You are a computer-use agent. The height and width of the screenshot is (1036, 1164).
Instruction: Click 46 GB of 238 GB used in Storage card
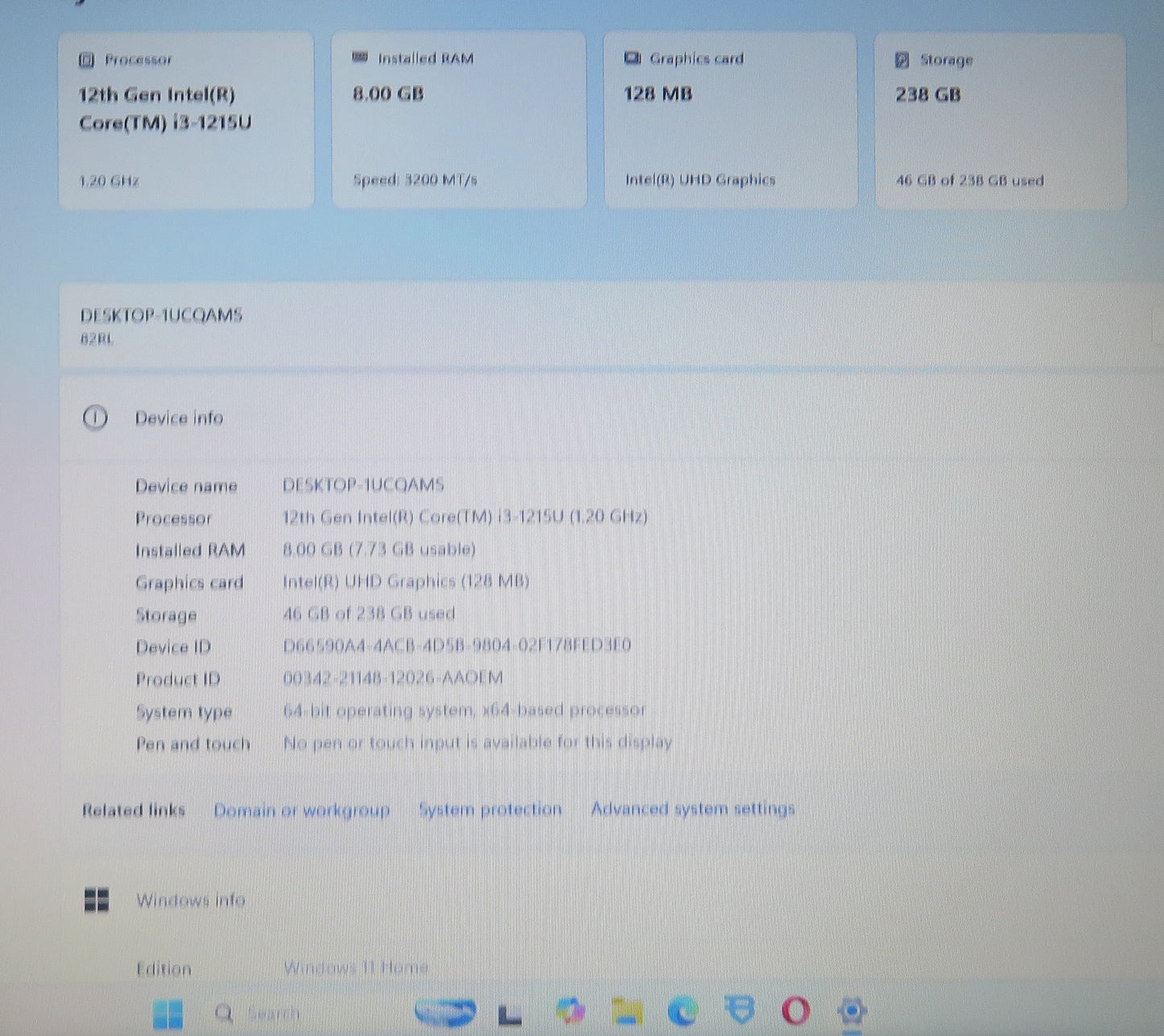[970, 180]
